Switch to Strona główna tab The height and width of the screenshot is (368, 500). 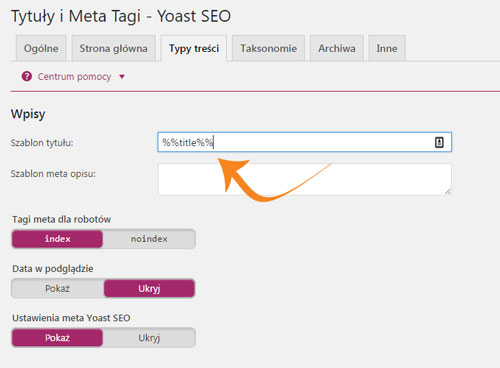113,48
